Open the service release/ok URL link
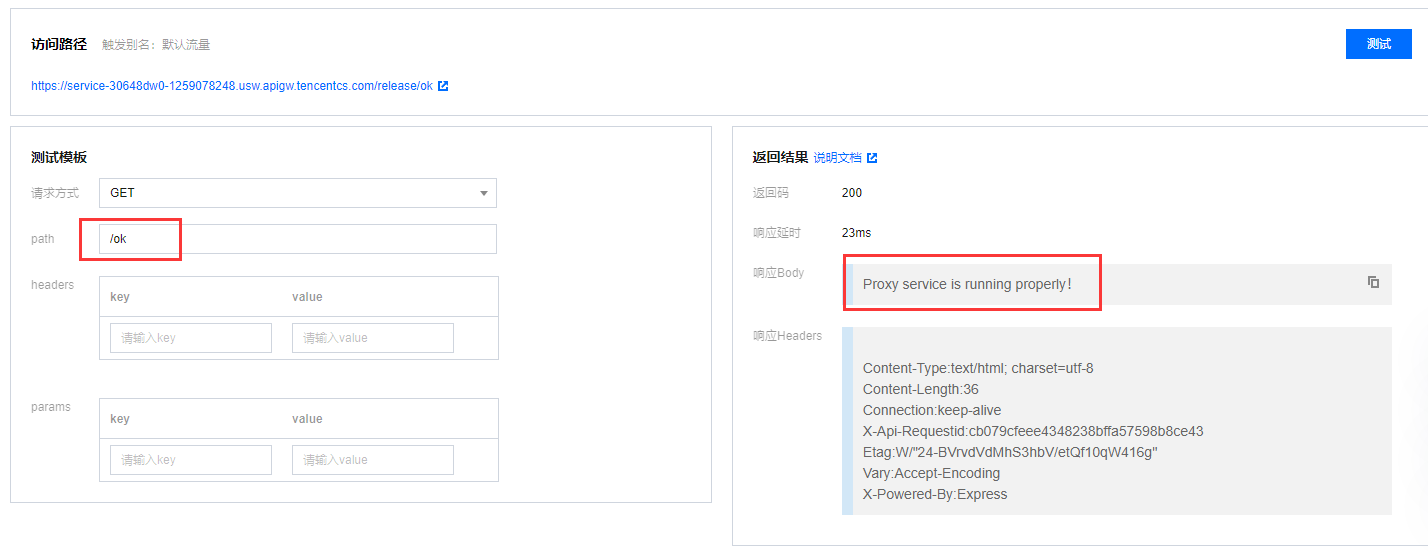This screenshot has height=553, width=1428. (x=232, y=86)
